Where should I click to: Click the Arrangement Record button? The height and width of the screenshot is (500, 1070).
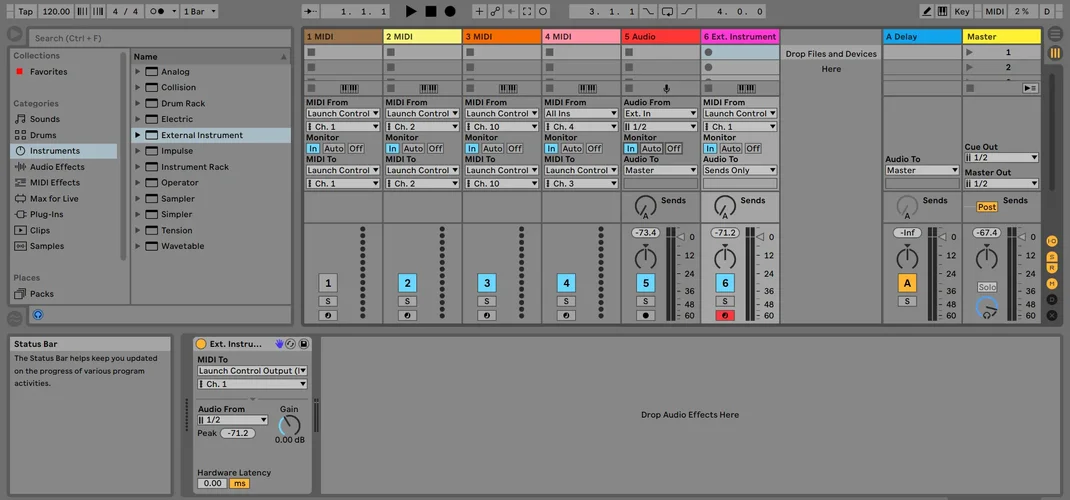(450, 11)
